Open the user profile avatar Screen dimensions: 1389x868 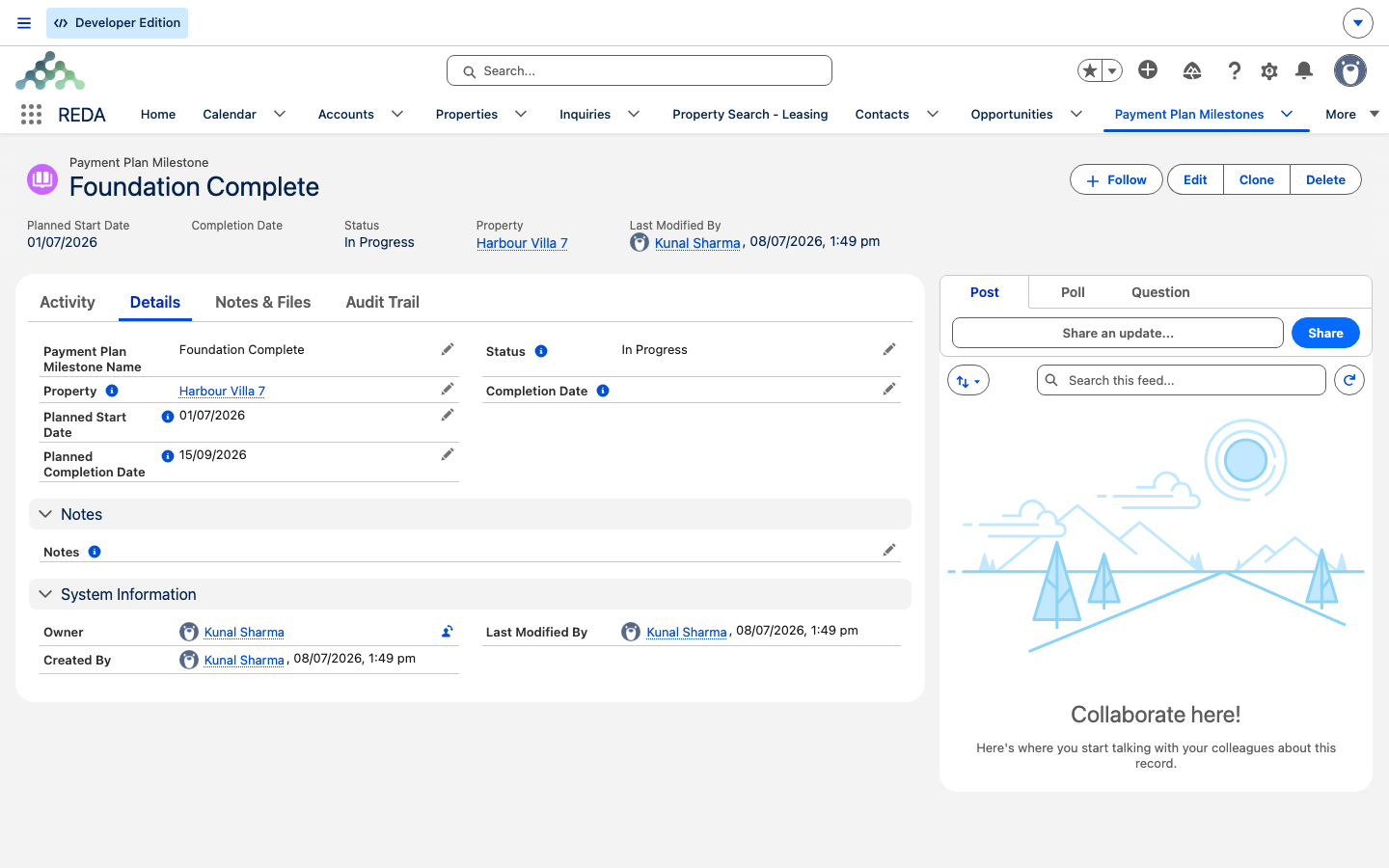point(1350,70)
